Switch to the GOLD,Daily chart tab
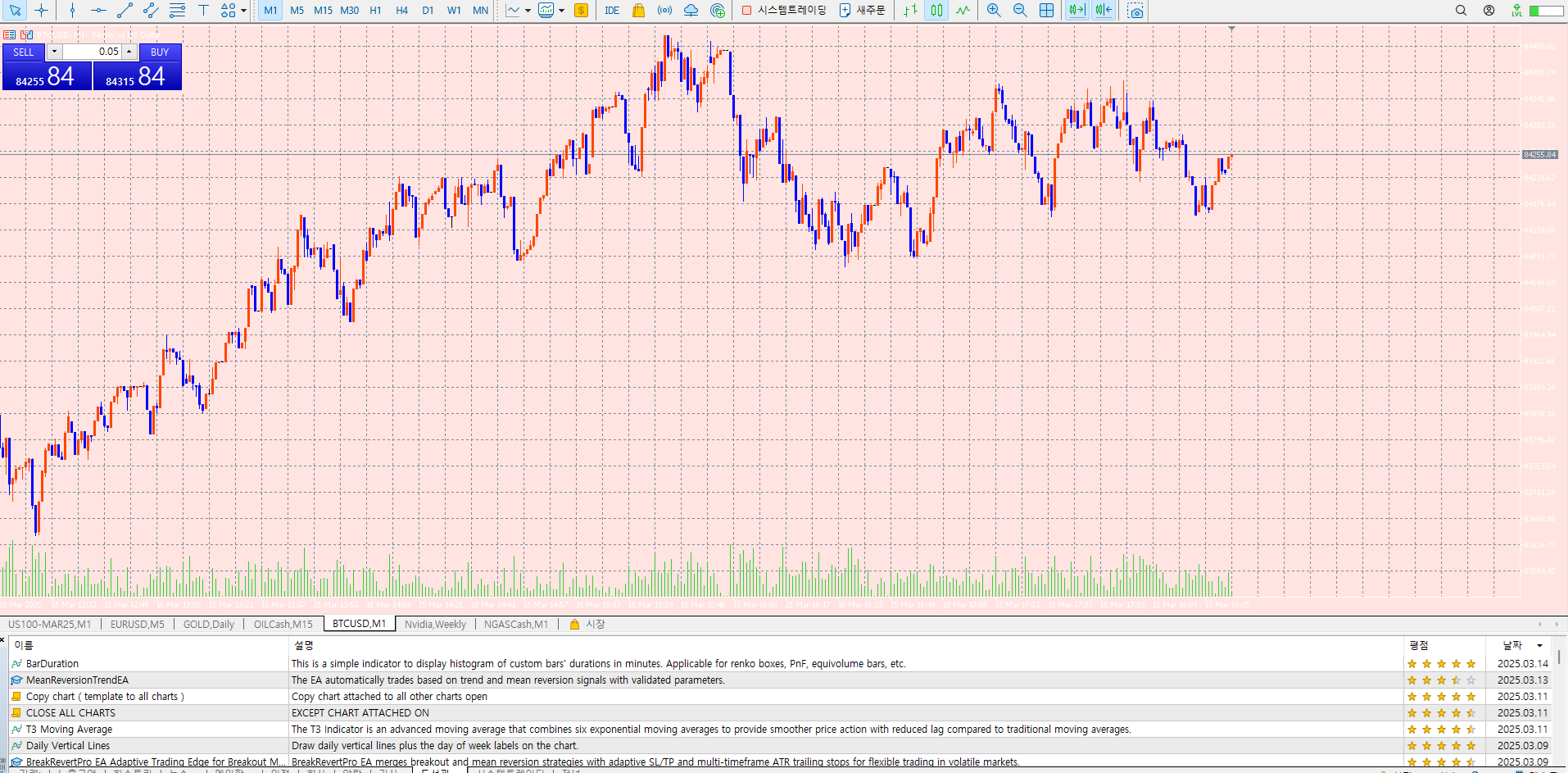The height and width of the screenshot is (773, 1568). (x=208, y=625)
